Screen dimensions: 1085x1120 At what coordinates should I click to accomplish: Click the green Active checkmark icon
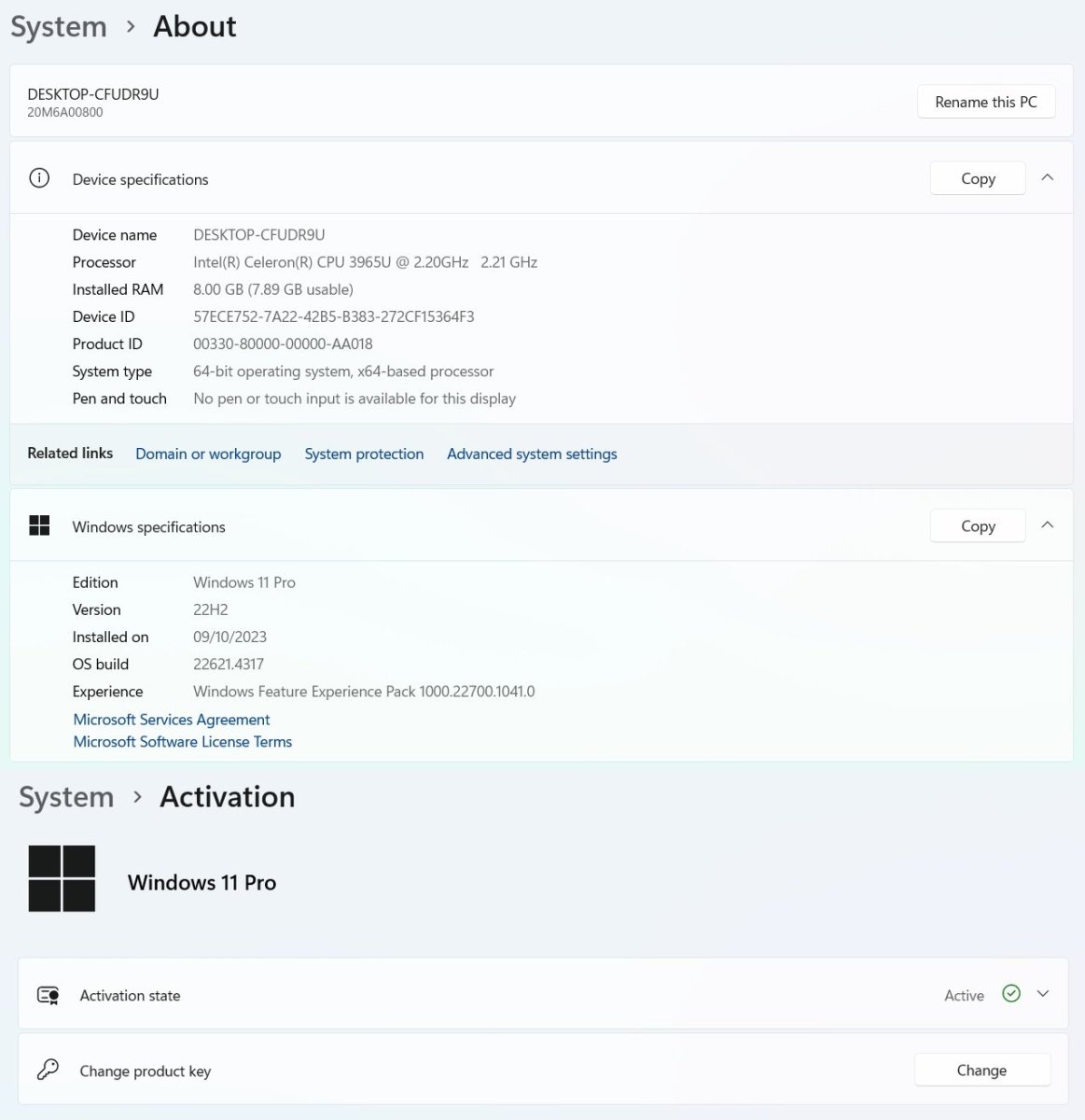(1011, 994)
